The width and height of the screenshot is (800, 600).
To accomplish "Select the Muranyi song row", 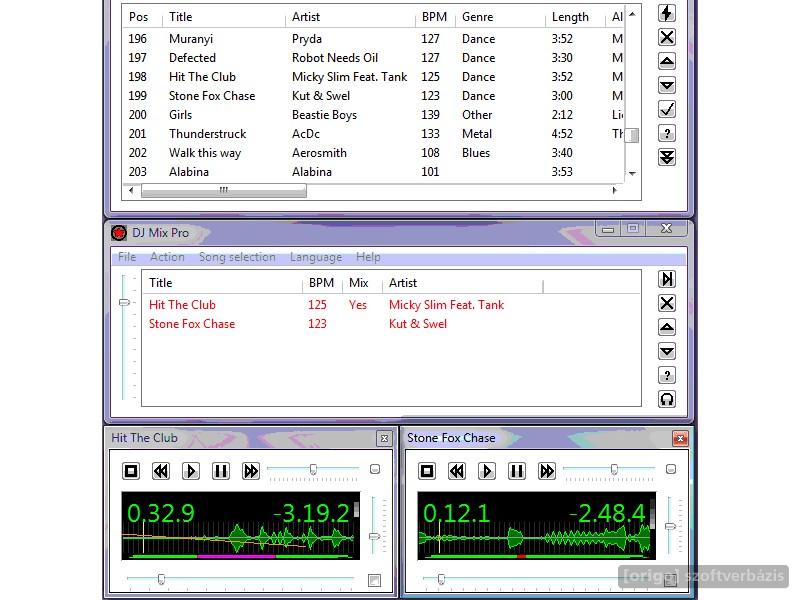I will click(373, 39).
